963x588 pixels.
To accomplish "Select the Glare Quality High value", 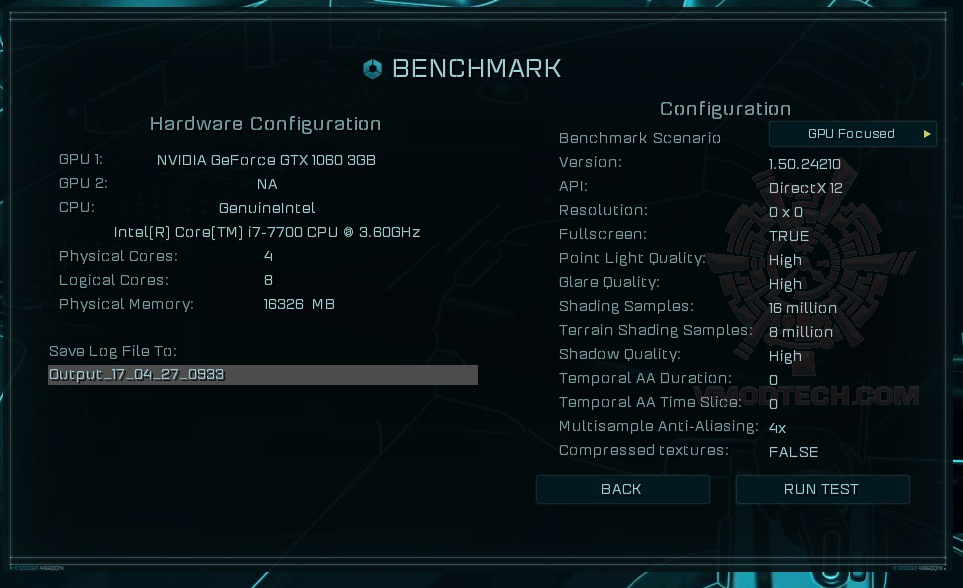I will [785, 284].
